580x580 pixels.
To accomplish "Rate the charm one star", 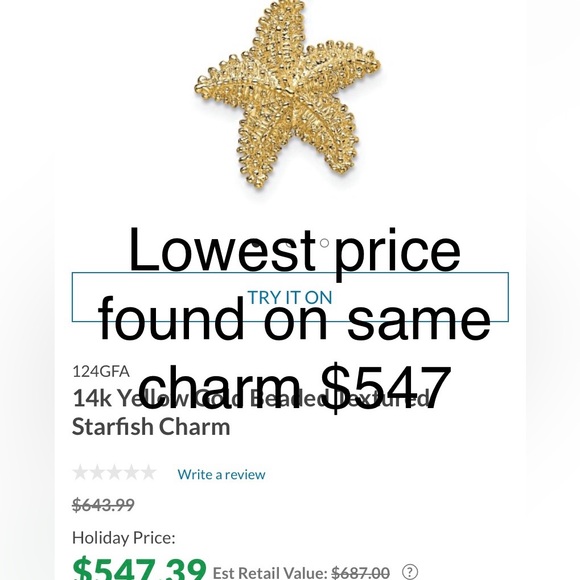I will [x=80, y=473].
